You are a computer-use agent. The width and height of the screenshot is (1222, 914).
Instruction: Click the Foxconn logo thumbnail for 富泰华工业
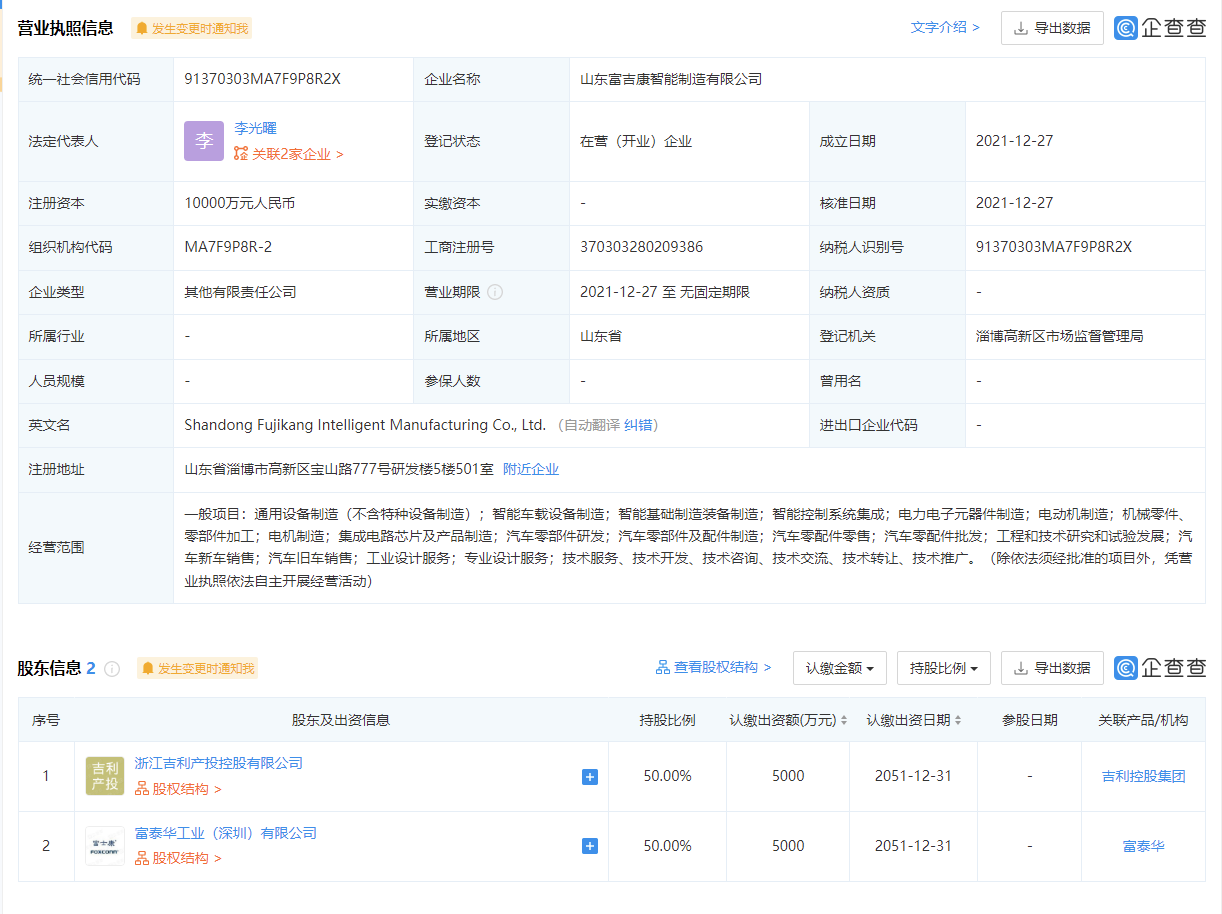(x=105, y=846)
